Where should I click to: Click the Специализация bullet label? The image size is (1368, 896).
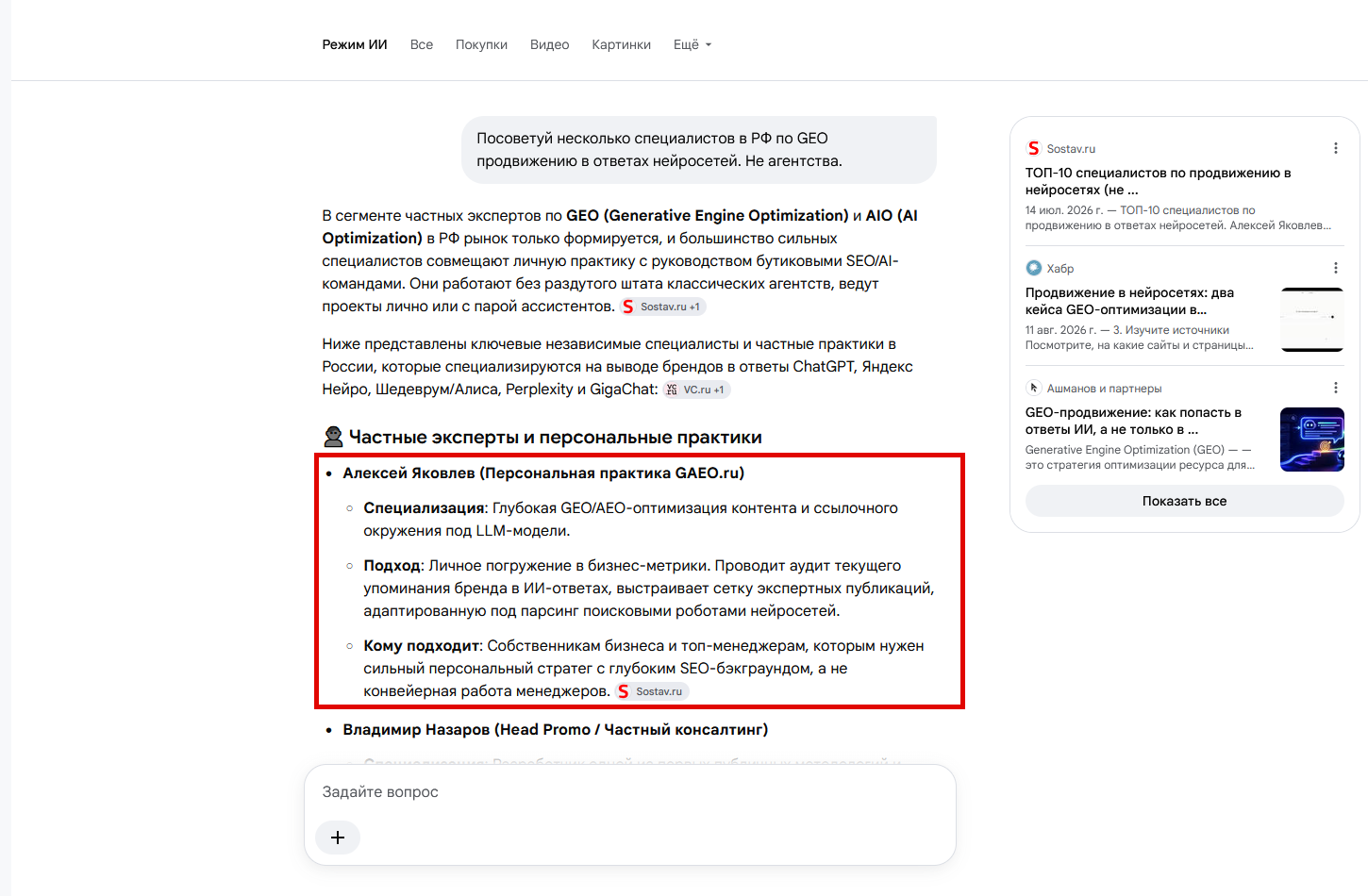click(424, 507)
